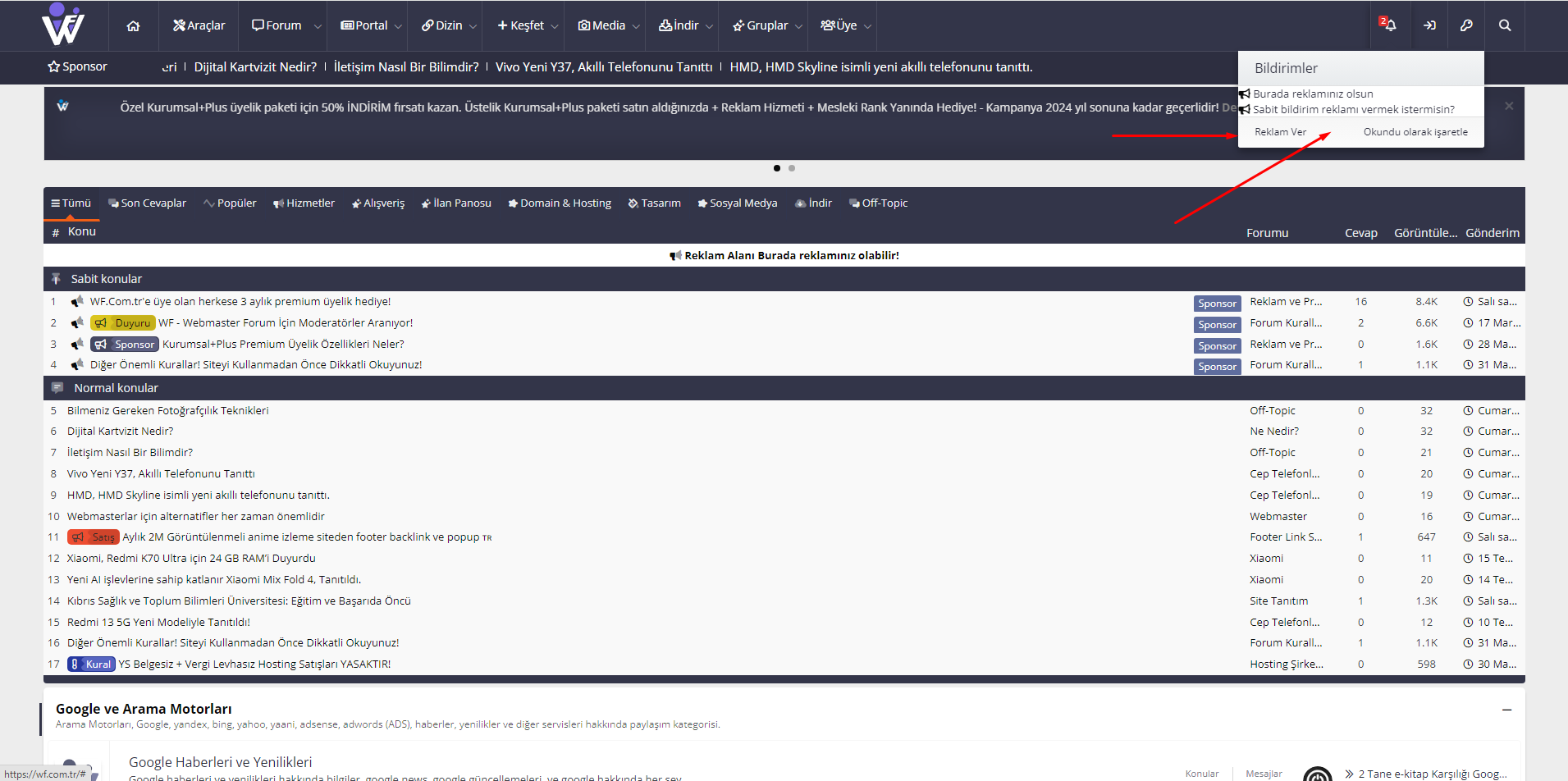Click Reklam Ver in notifications
Image resolution: width=1568 pixels, height=781 pixels.
point(1280,132)
